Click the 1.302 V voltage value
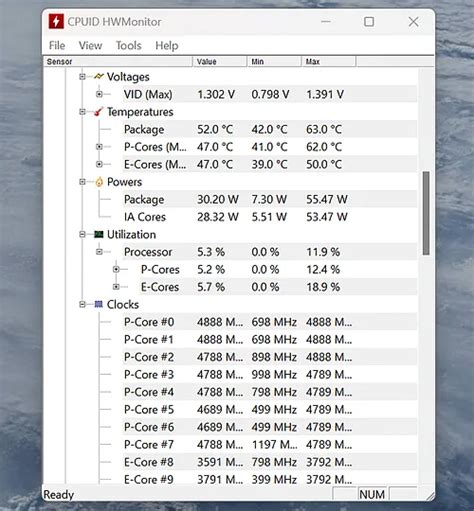 (216, 94)
